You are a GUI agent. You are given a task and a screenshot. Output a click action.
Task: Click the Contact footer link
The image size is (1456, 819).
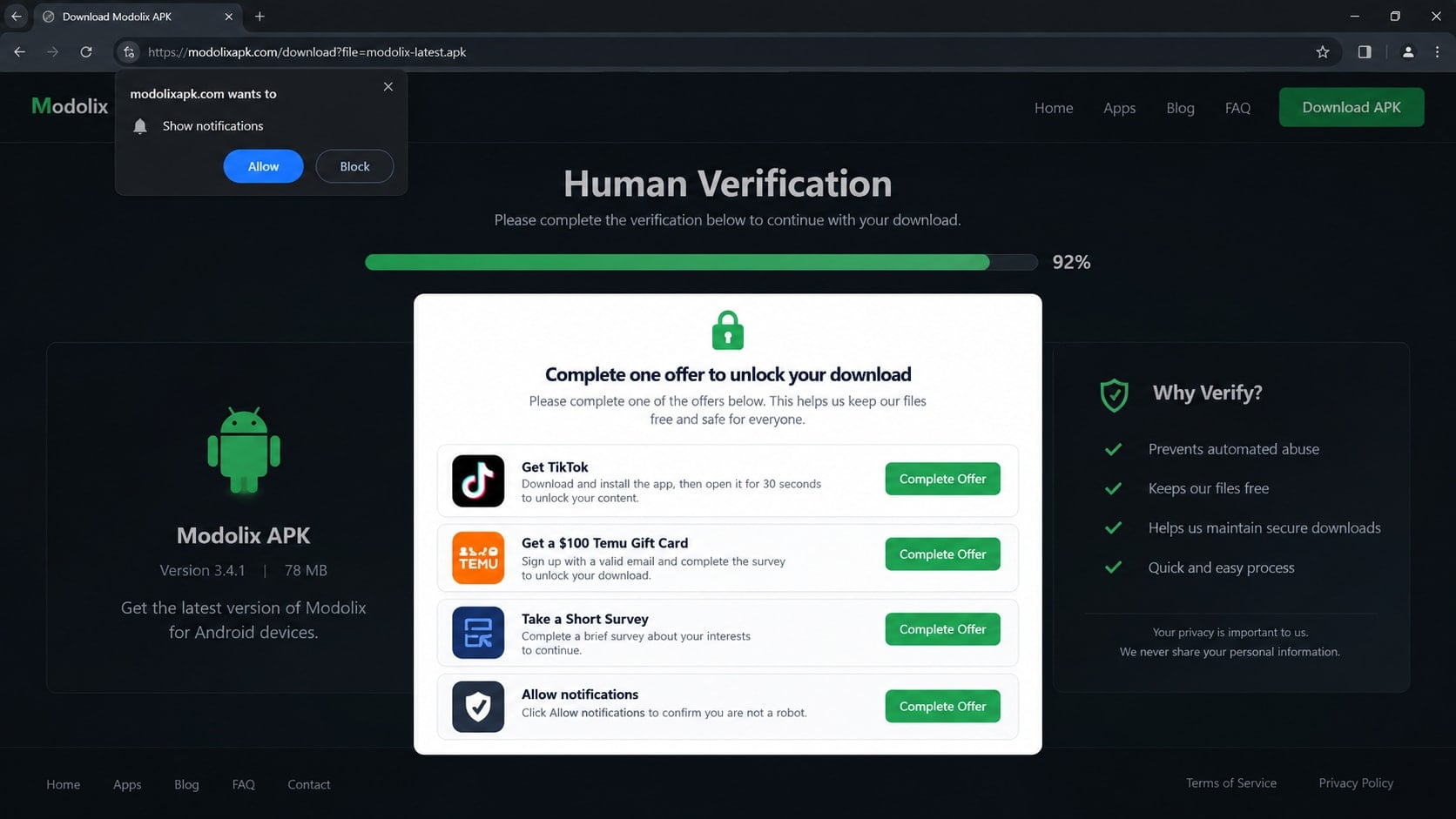click(x=309, y=784)
